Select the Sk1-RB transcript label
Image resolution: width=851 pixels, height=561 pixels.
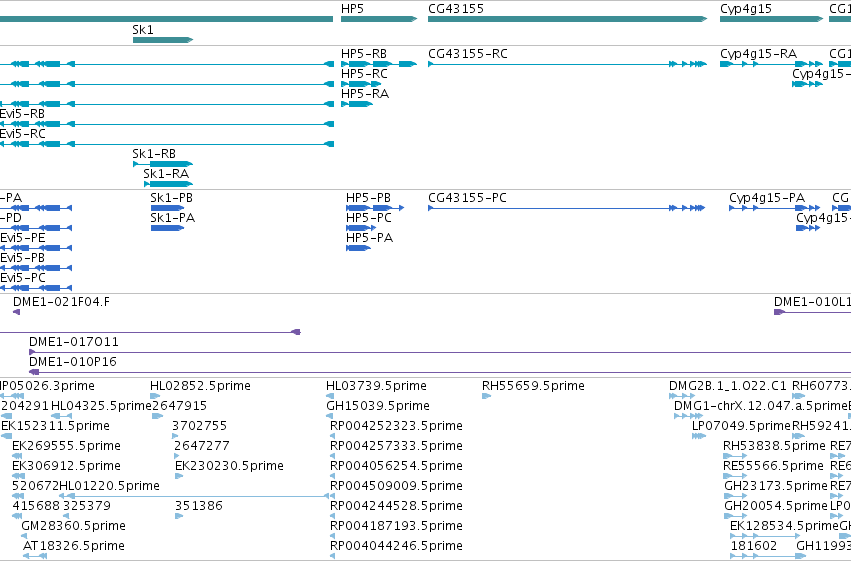[154, 154]
